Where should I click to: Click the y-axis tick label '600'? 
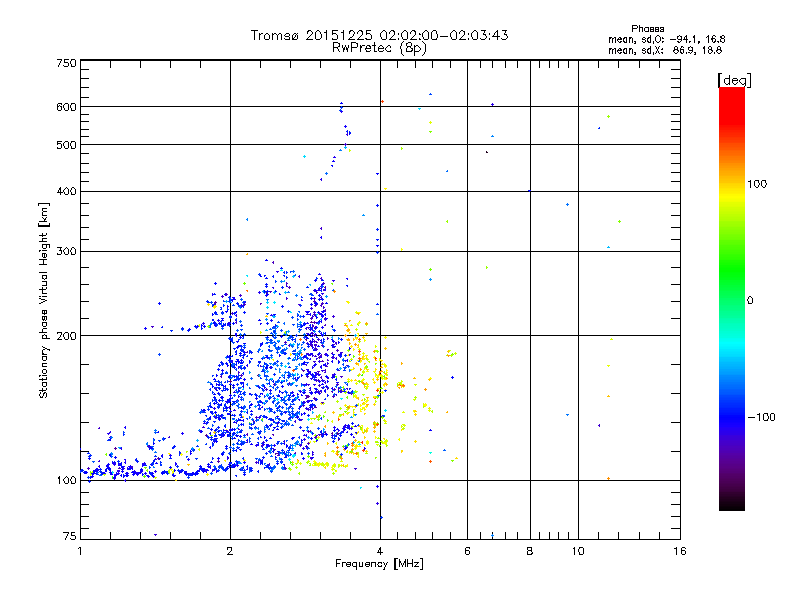[x=67, y=107]
